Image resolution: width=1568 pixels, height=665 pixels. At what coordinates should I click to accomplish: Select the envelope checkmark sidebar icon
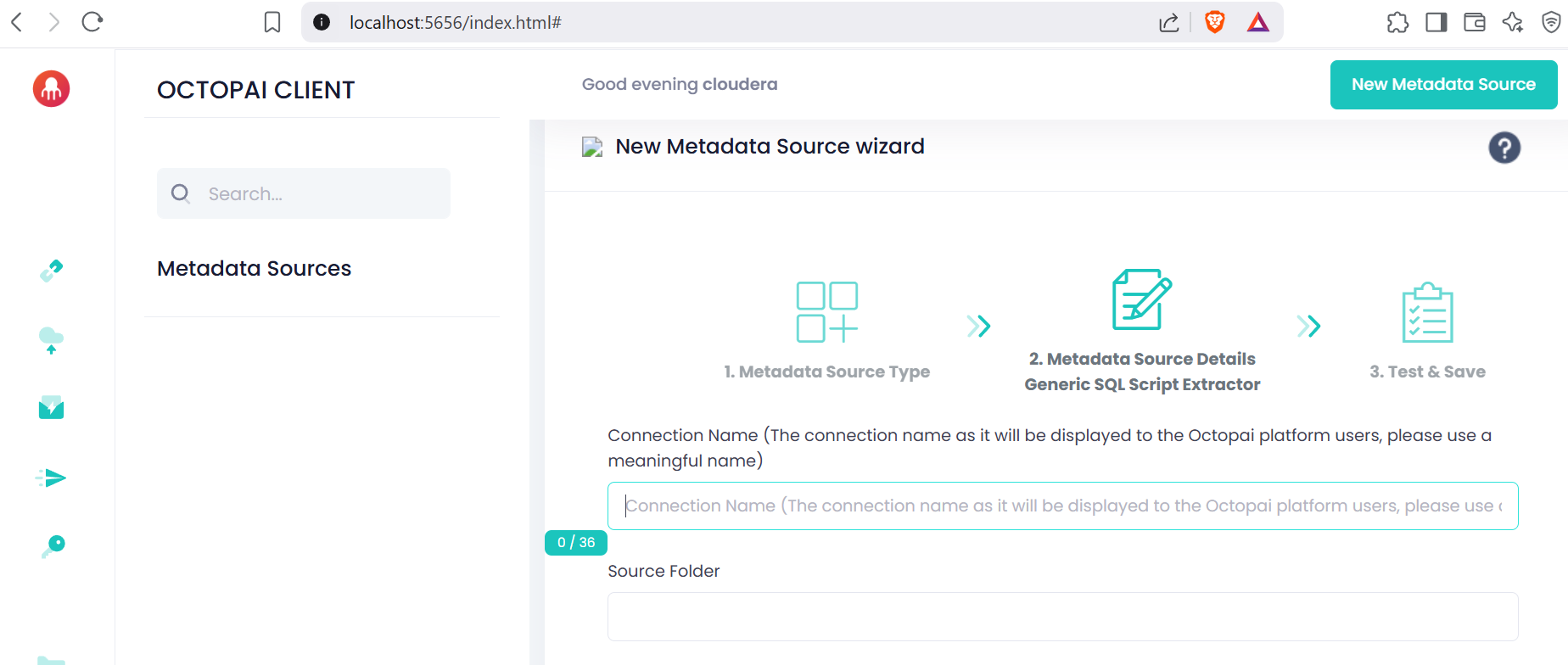point(51,408)
